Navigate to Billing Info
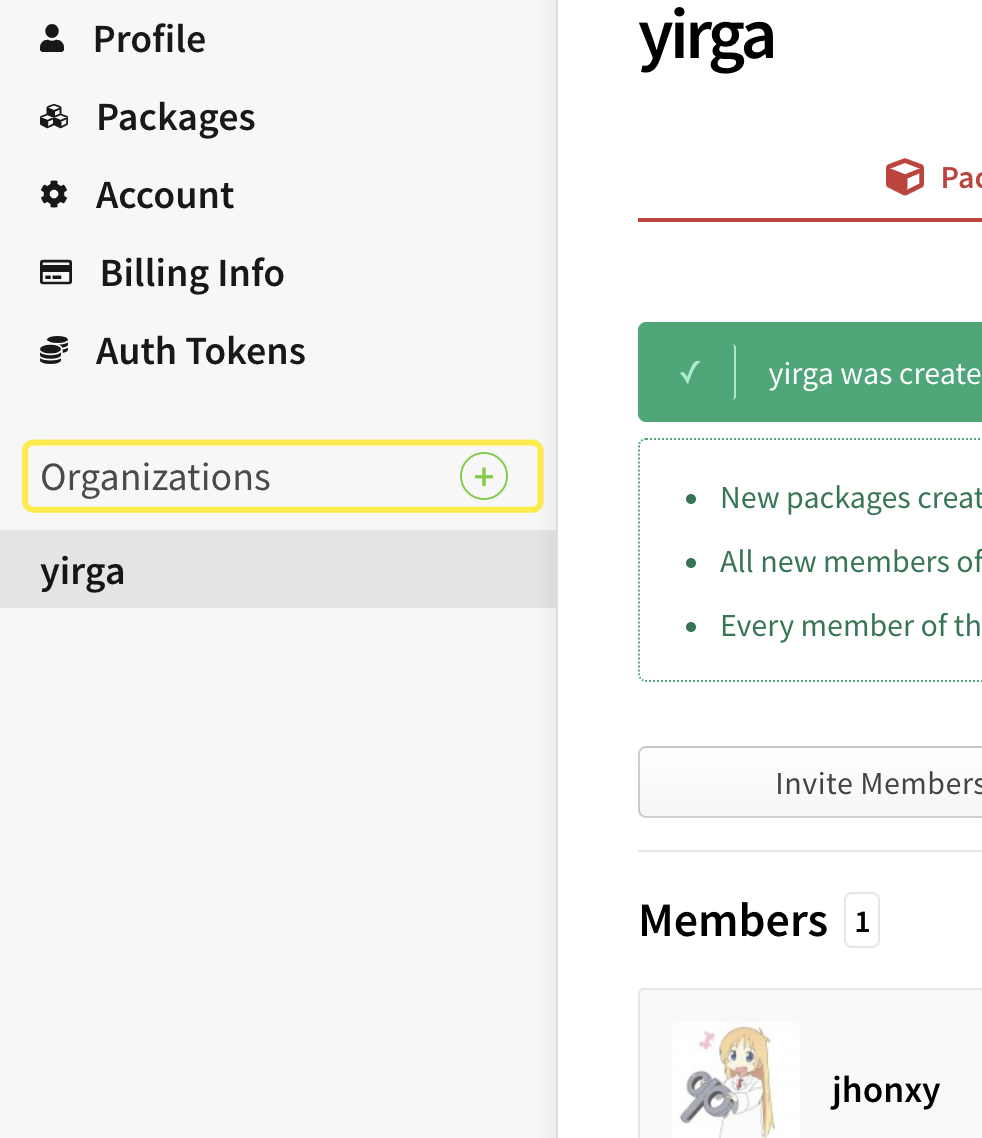 tap(191, 273)
